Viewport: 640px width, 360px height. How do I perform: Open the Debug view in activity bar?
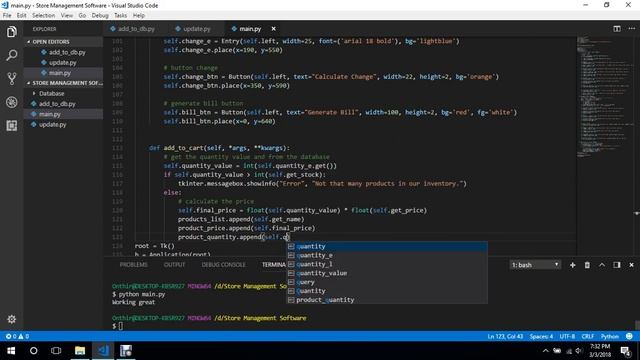pyautogui.click(x=11, y=102)
